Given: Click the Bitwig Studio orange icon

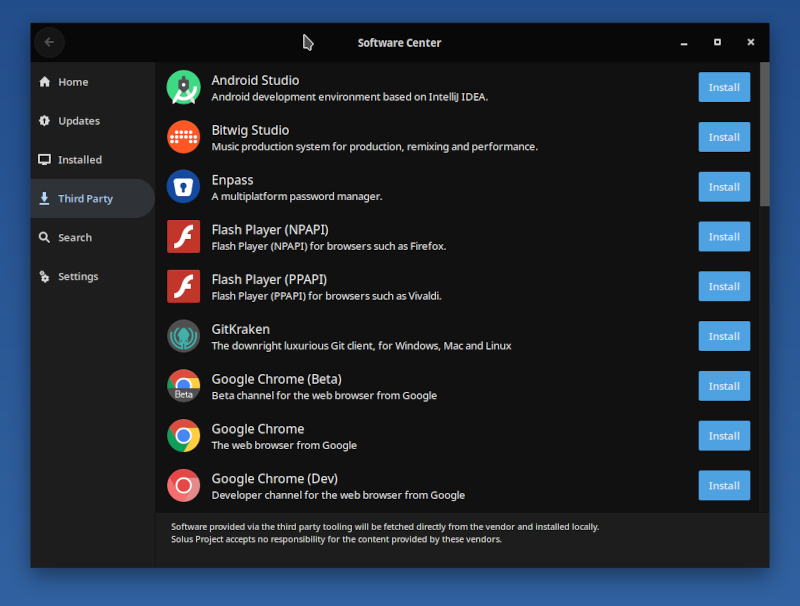Looking at the screenshot, I should click(x=183, y=137).
